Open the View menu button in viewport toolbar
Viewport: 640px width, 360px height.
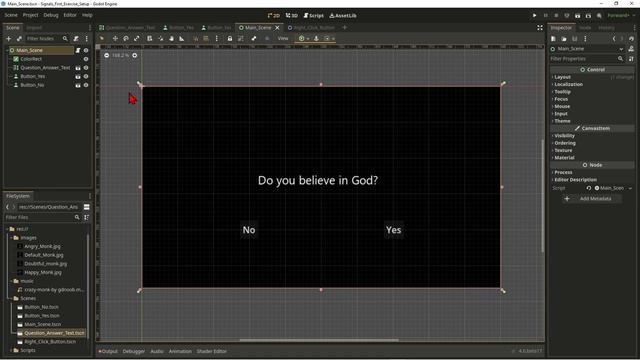pos(283,38)
